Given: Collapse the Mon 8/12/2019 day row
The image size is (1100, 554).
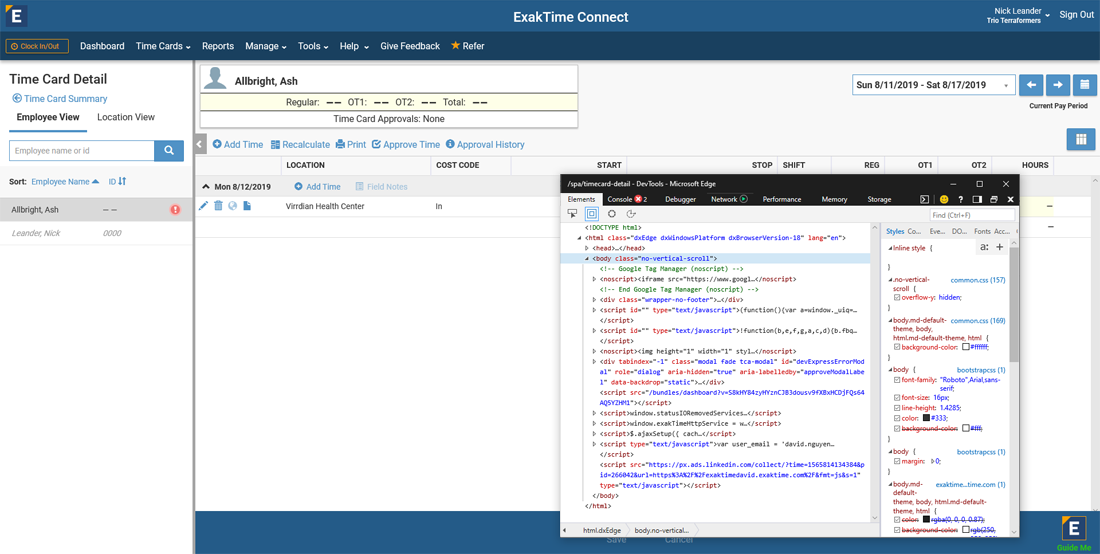Looking at the screenshot, I should coord(206,187).
